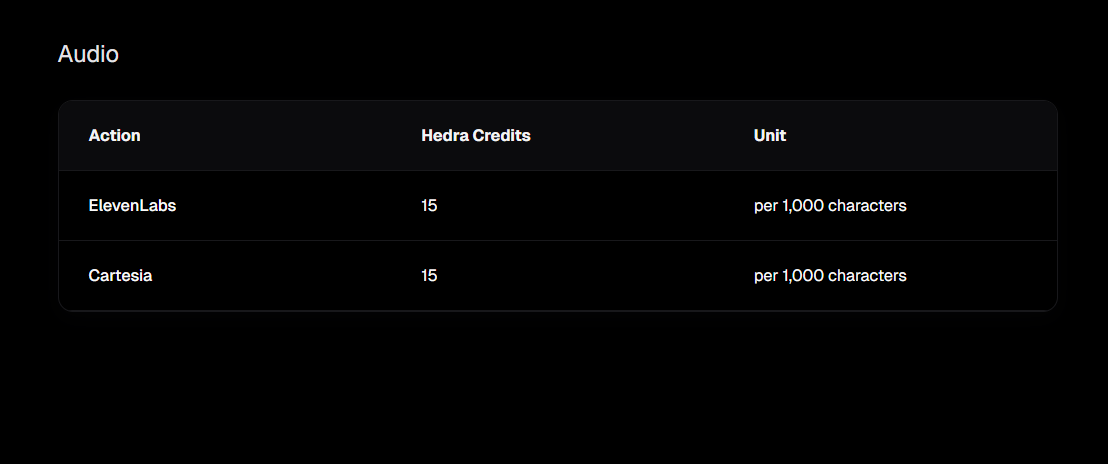This screenshot has width=1108, height=464.
Task: Click the Labs part of ElevenLabs
Action: [158, 206]
